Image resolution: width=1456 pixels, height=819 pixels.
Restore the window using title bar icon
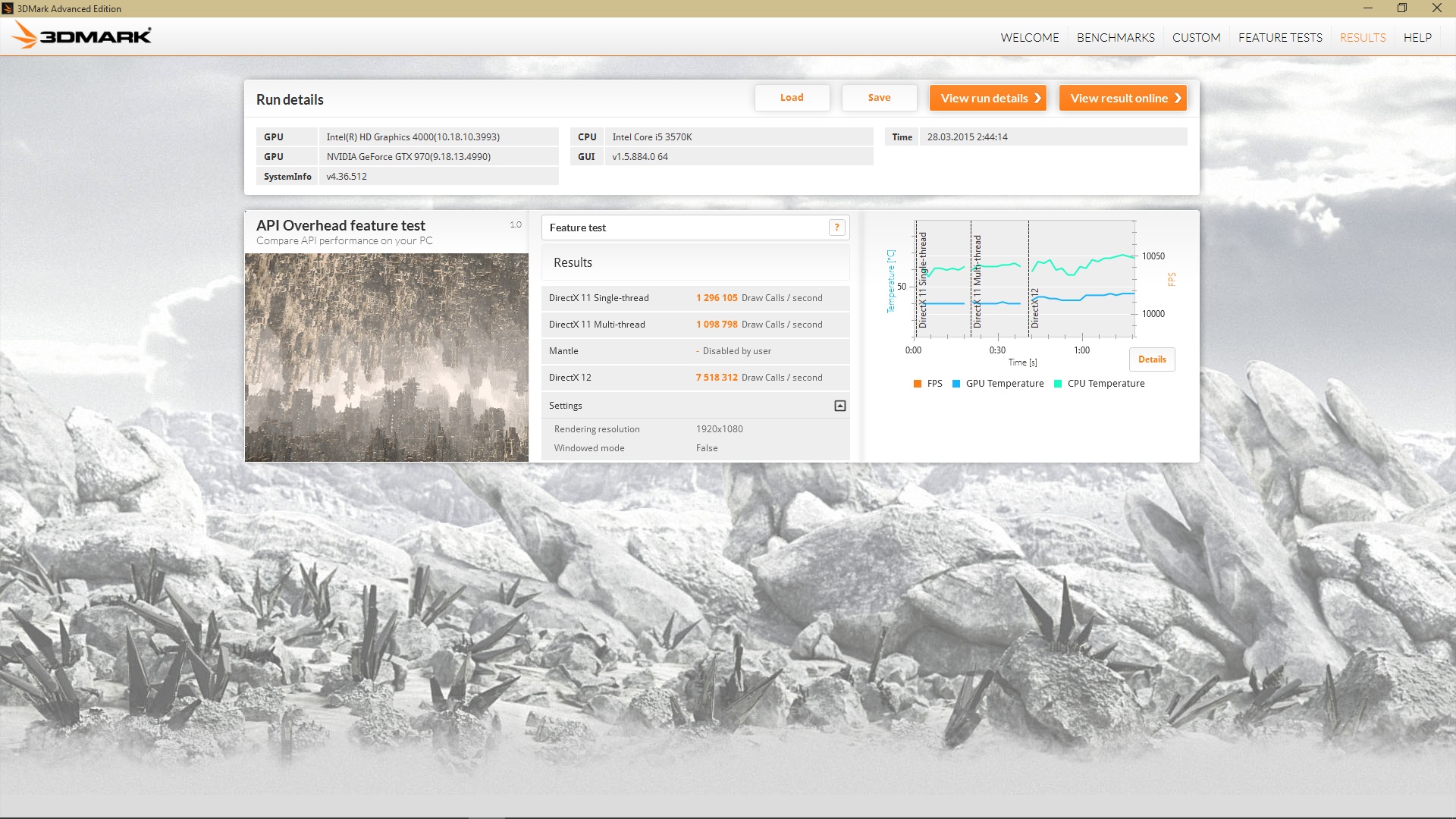[1401, 8]
